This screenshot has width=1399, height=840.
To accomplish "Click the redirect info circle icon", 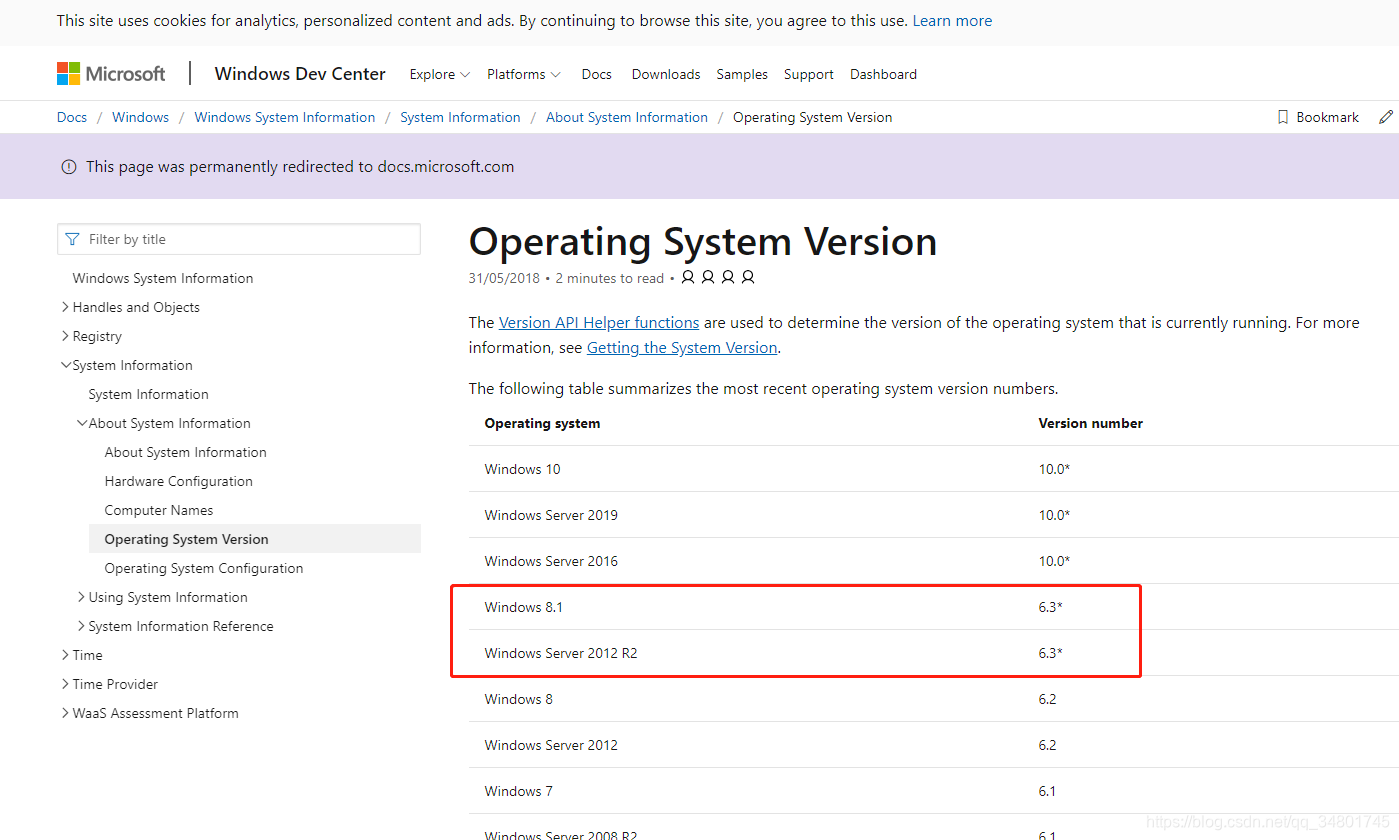I will tap(69, 167).
